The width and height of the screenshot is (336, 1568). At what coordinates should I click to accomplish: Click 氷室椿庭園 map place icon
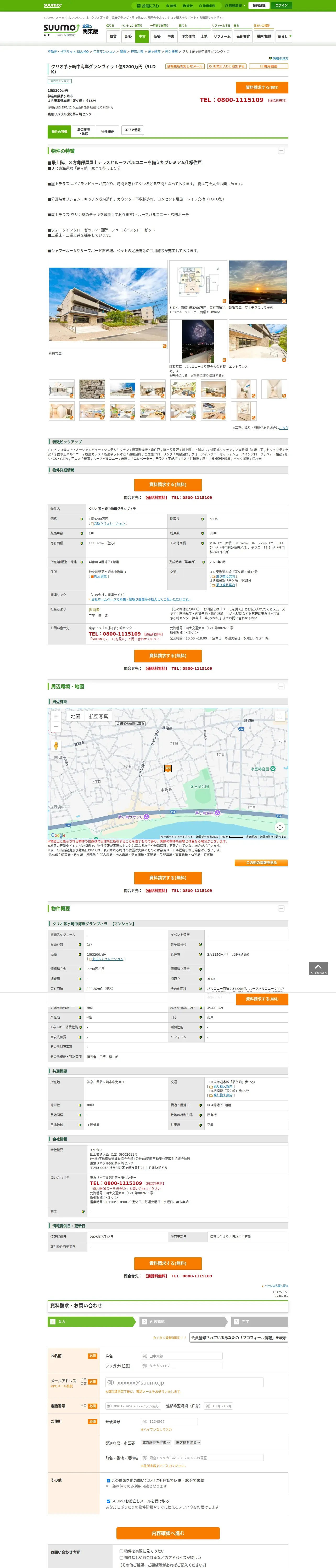(273, 769)
